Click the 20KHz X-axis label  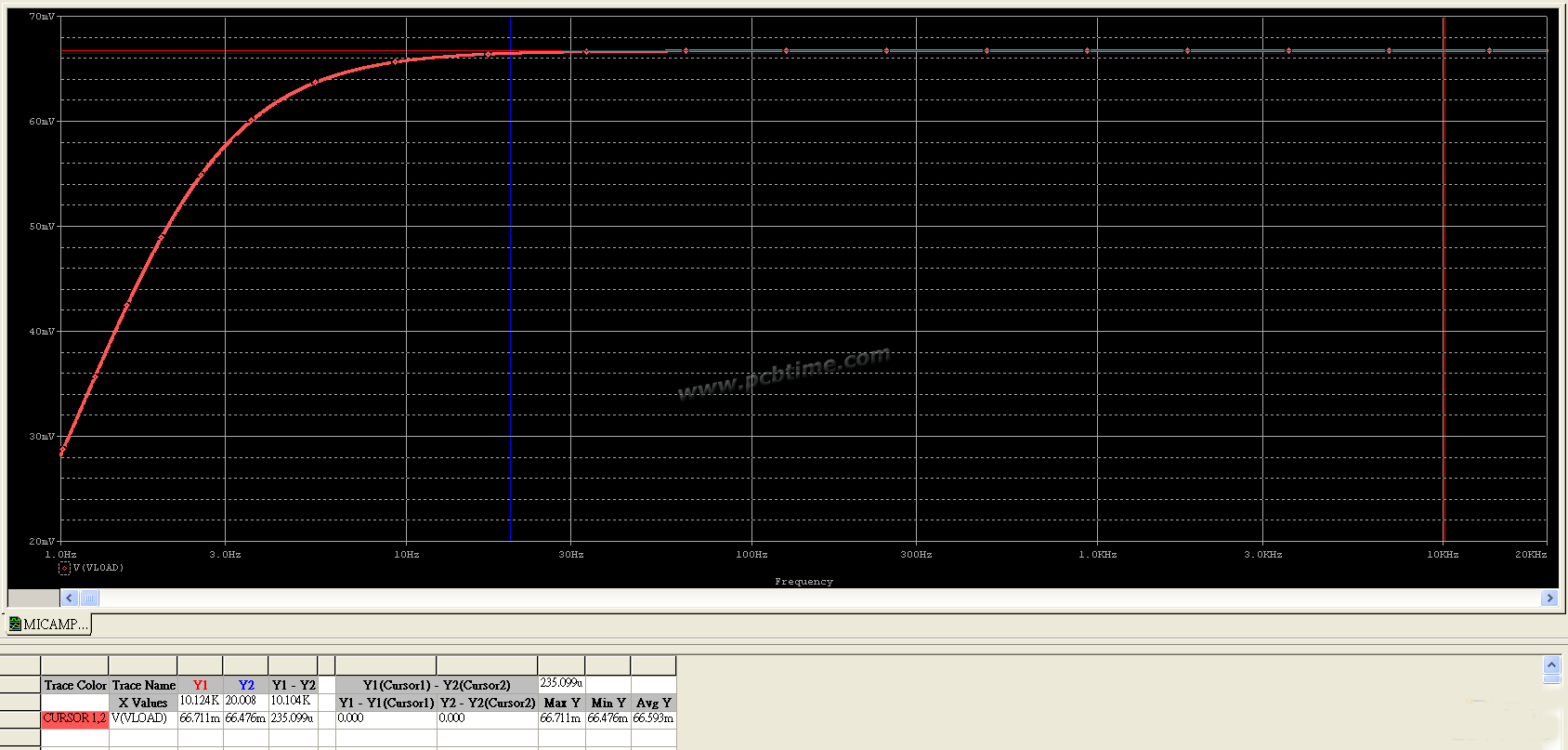pyautogui.click(x=1531, y=555)
